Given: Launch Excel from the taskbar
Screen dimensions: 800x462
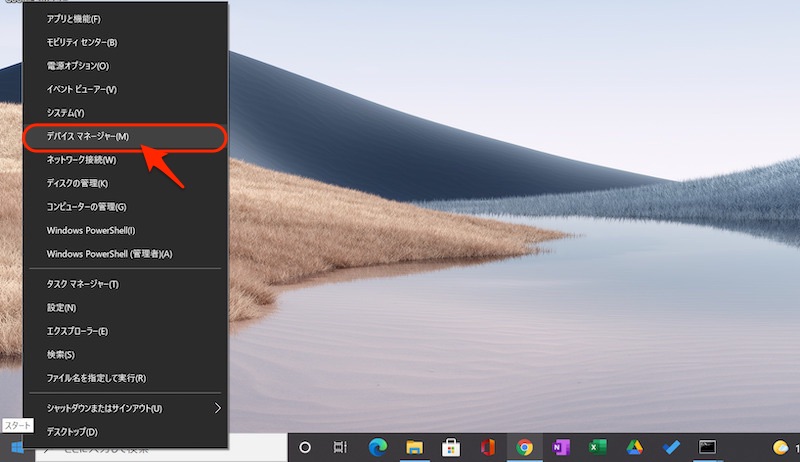Looking at the screenshot, I should (x=598, y=447).
